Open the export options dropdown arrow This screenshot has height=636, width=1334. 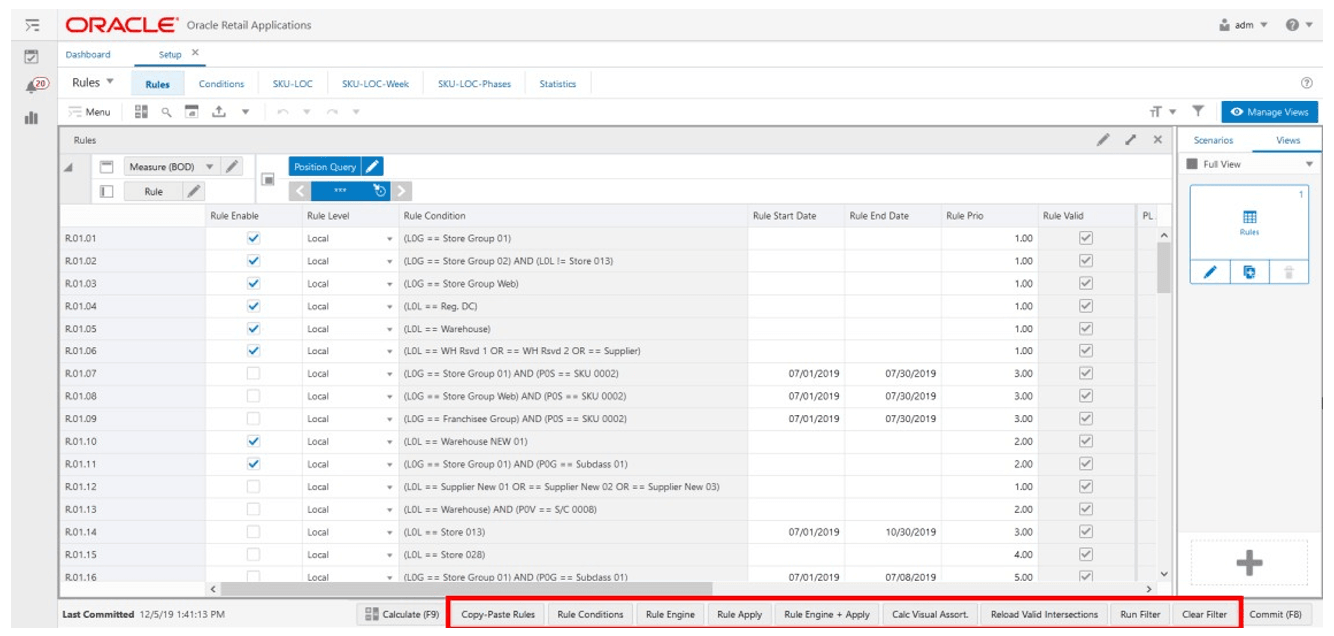click(x=245, y=112)
